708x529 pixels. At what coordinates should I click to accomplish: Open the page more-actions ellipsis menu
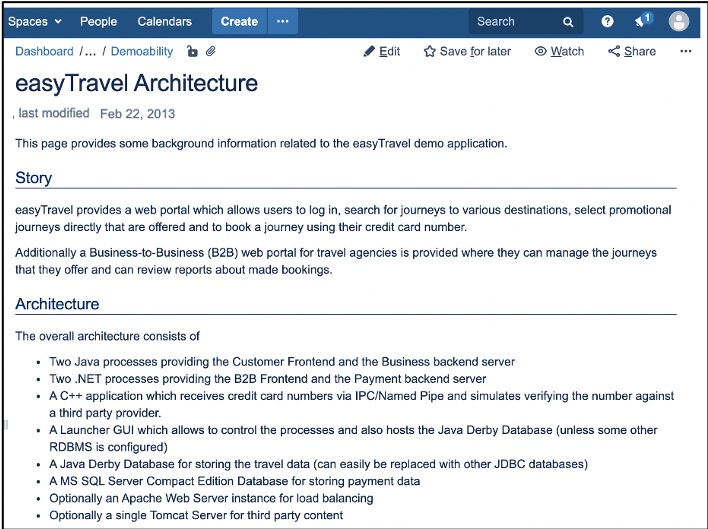[x=685, y=51]
